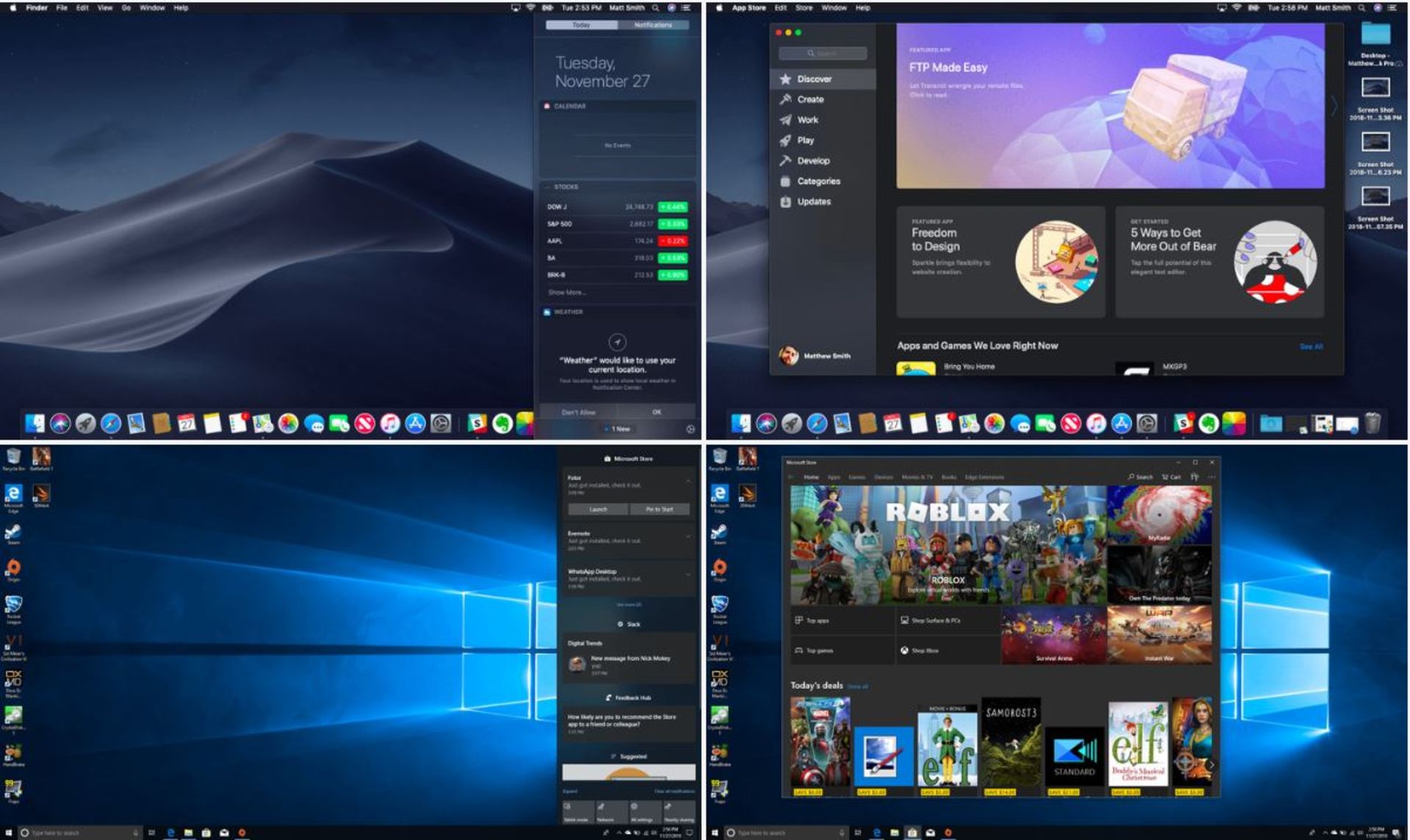Screen dimensions: 1410x840
Task: Click the Today's deals next arrow
Action: pos(1211,764)
